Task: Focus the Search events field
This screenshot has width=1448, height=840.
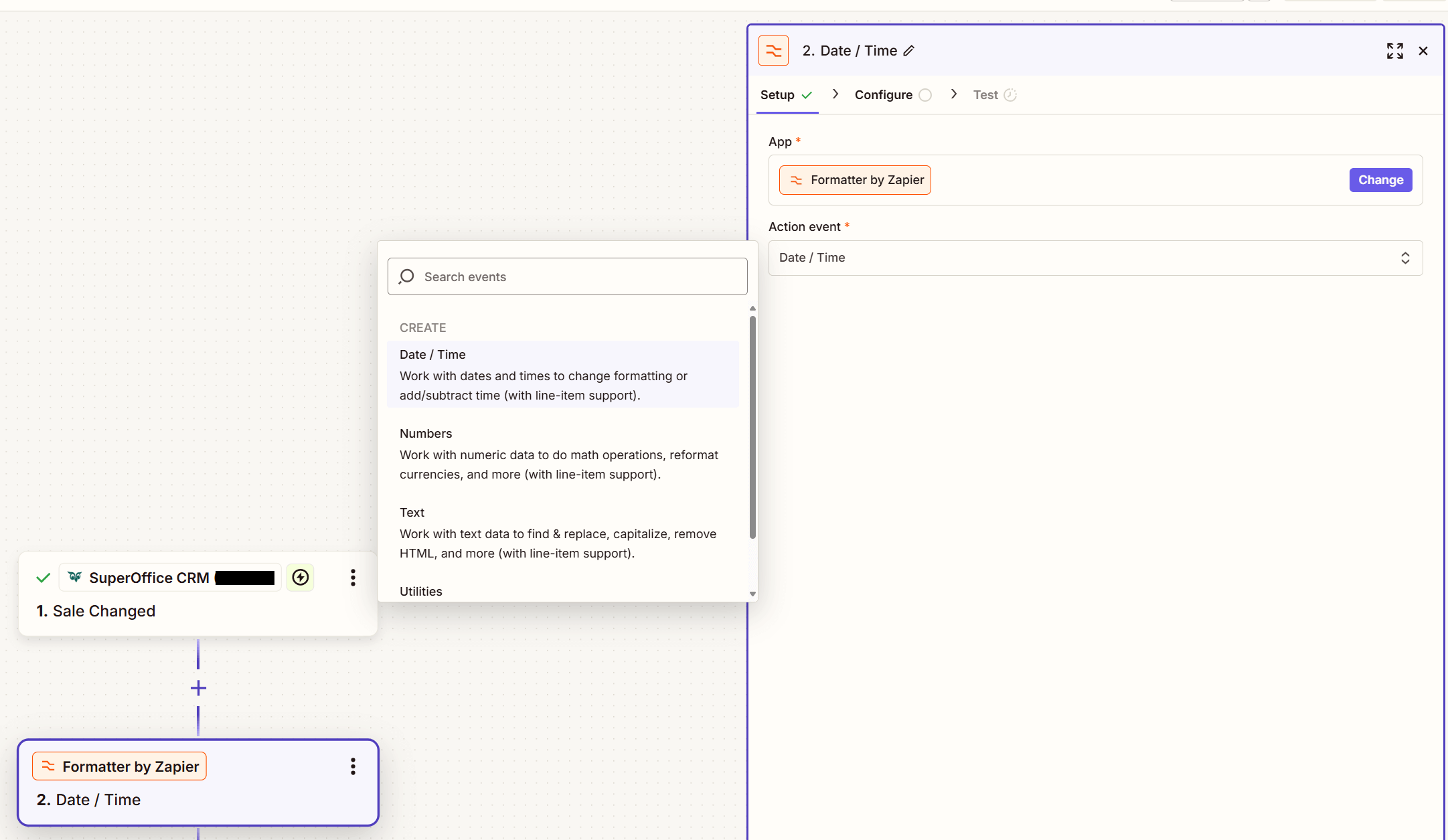Action: click(x=568, y=276)
